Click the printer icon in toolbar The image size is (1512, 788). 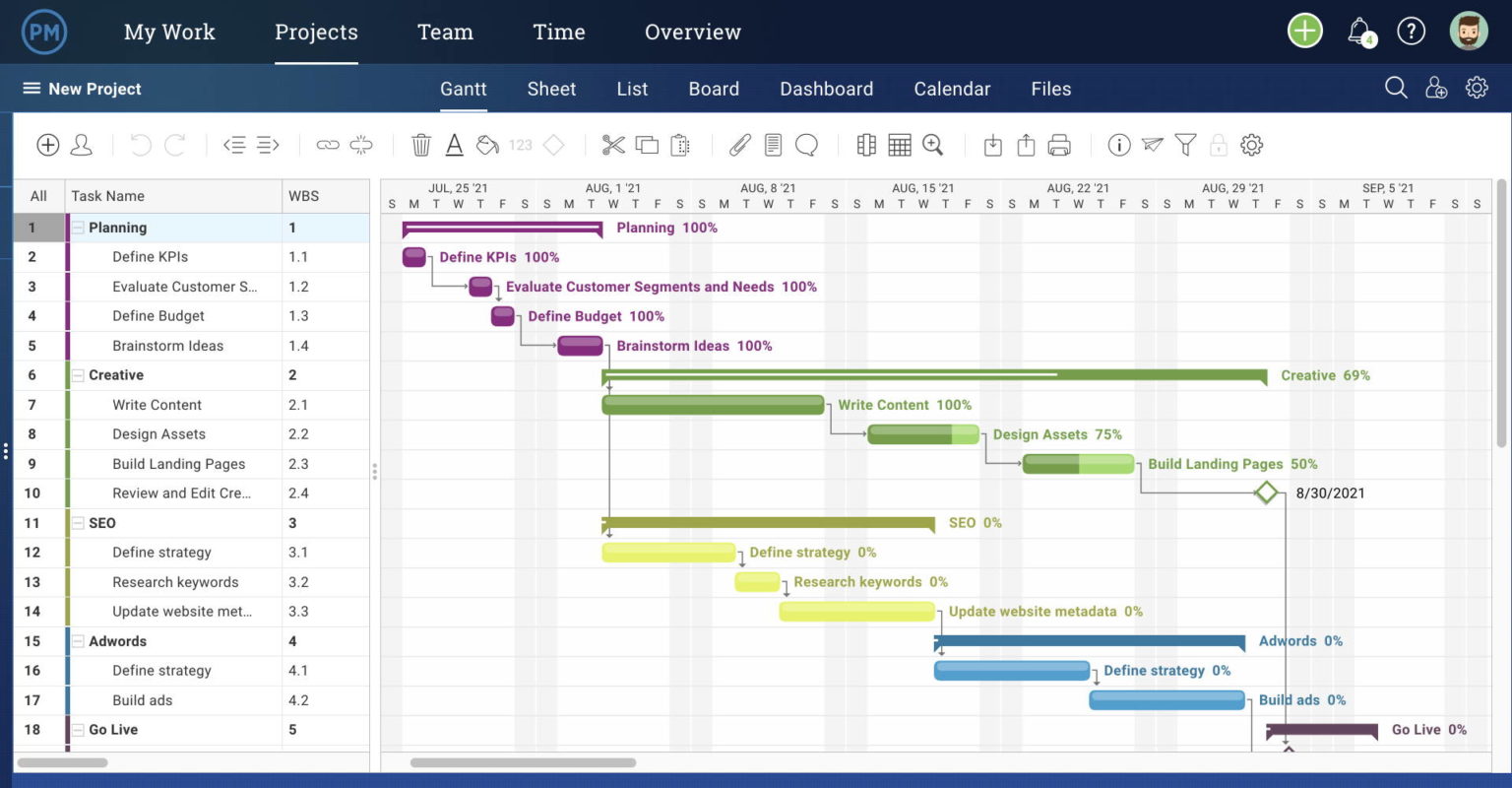tap(1059, 145)
